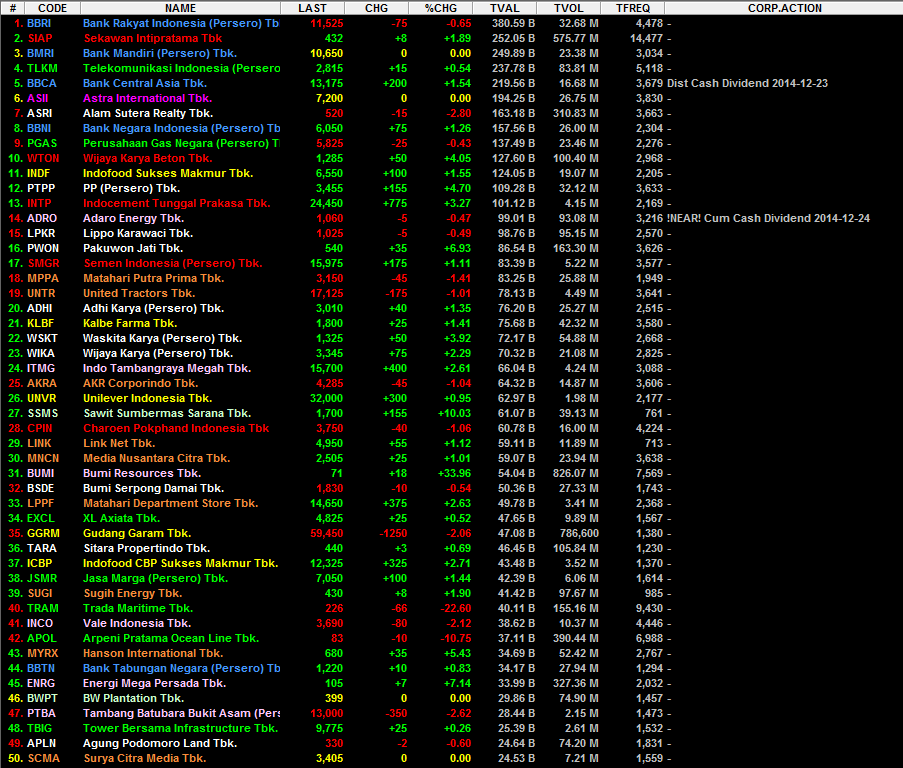Image resolution: width=903 pixels, height=768 pixels.
Task: Click Sitara Propertindo Tbk. name
Action: [147, 548]
